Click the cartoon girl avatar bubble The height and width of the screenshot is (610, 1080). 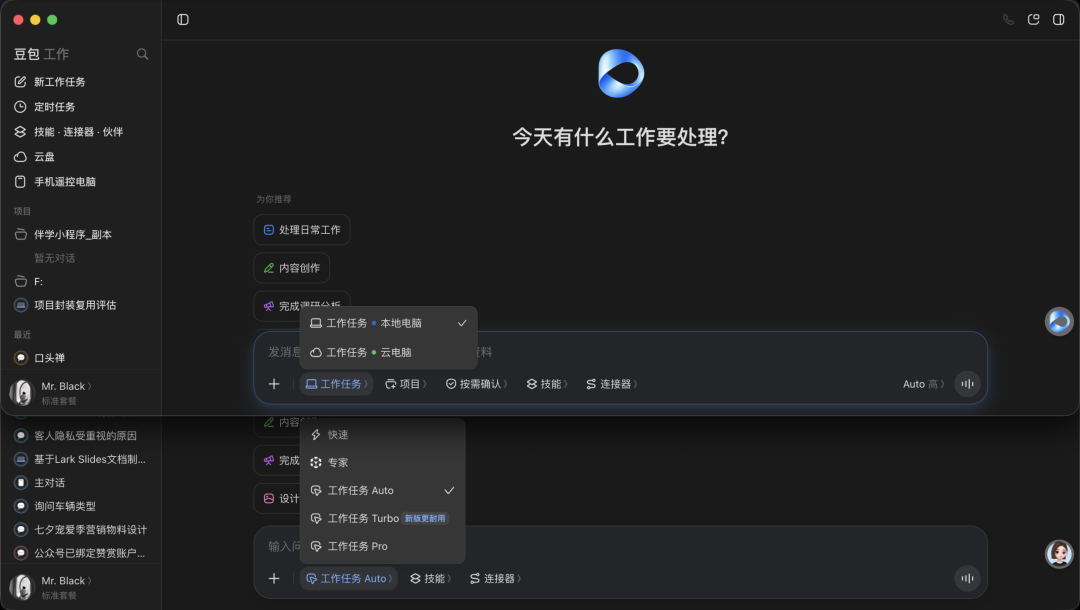(x=1059, y=554)
